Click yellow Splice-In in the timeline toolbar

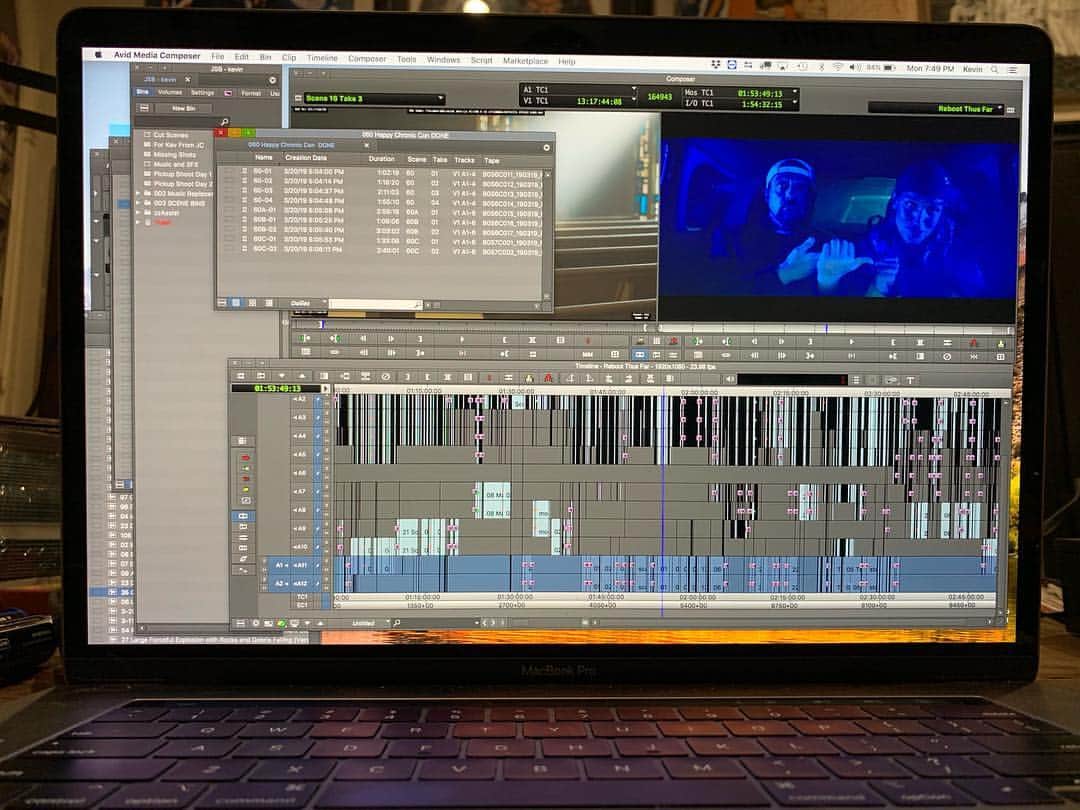pyautogui.click(x=529, y=377)
